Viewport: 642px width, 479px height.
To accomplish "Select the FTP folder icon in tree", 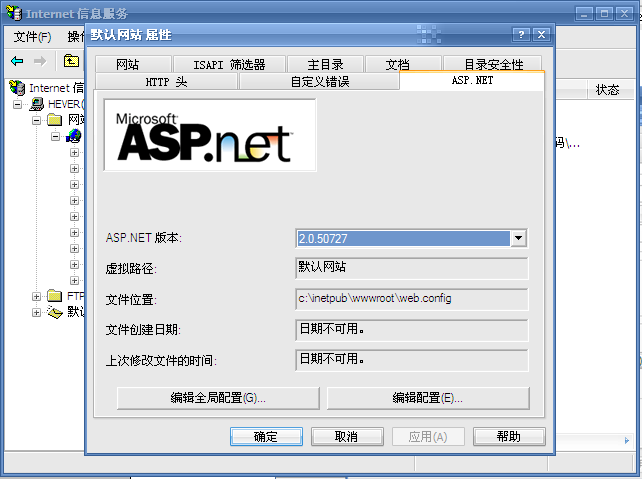I will [54, 296].
